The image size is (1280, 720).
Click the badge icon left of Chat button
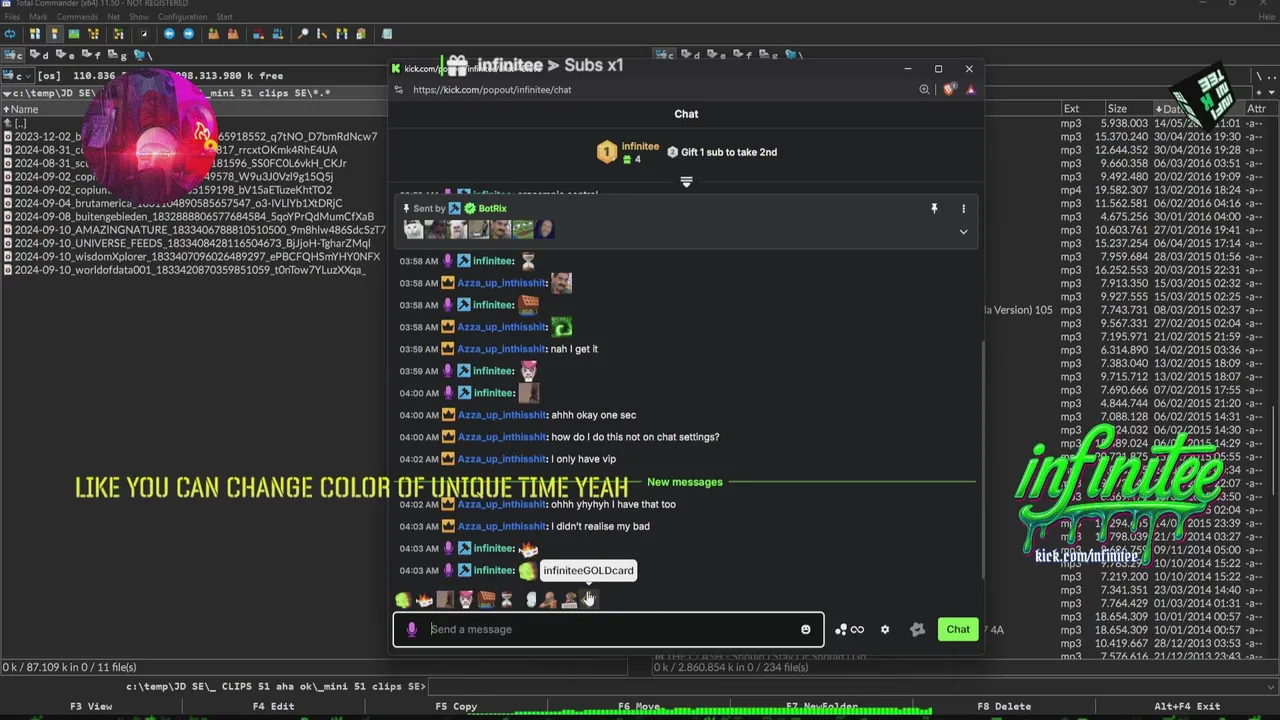coord(917,629)
